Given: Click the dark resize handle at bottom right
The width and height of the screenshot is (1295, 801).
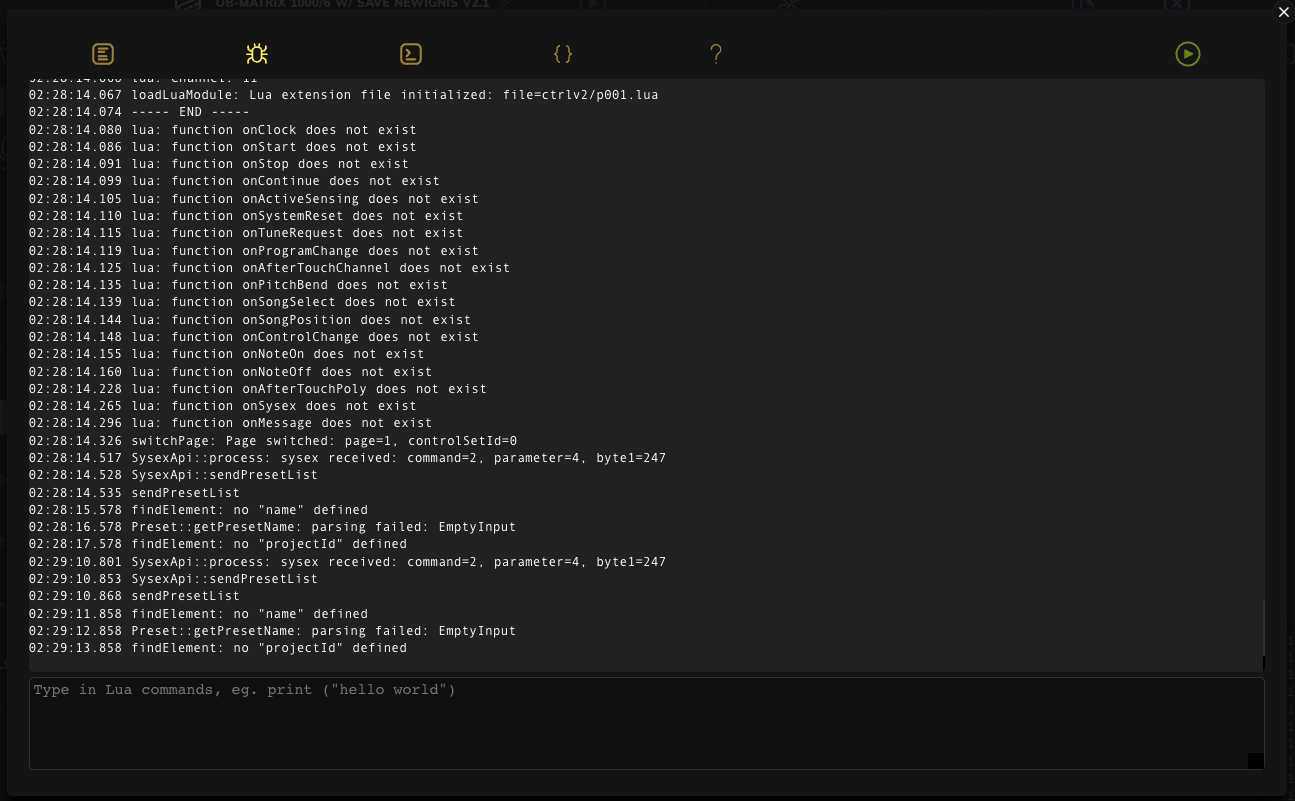Looking at the screenshot, I should tap(1256, 761).
